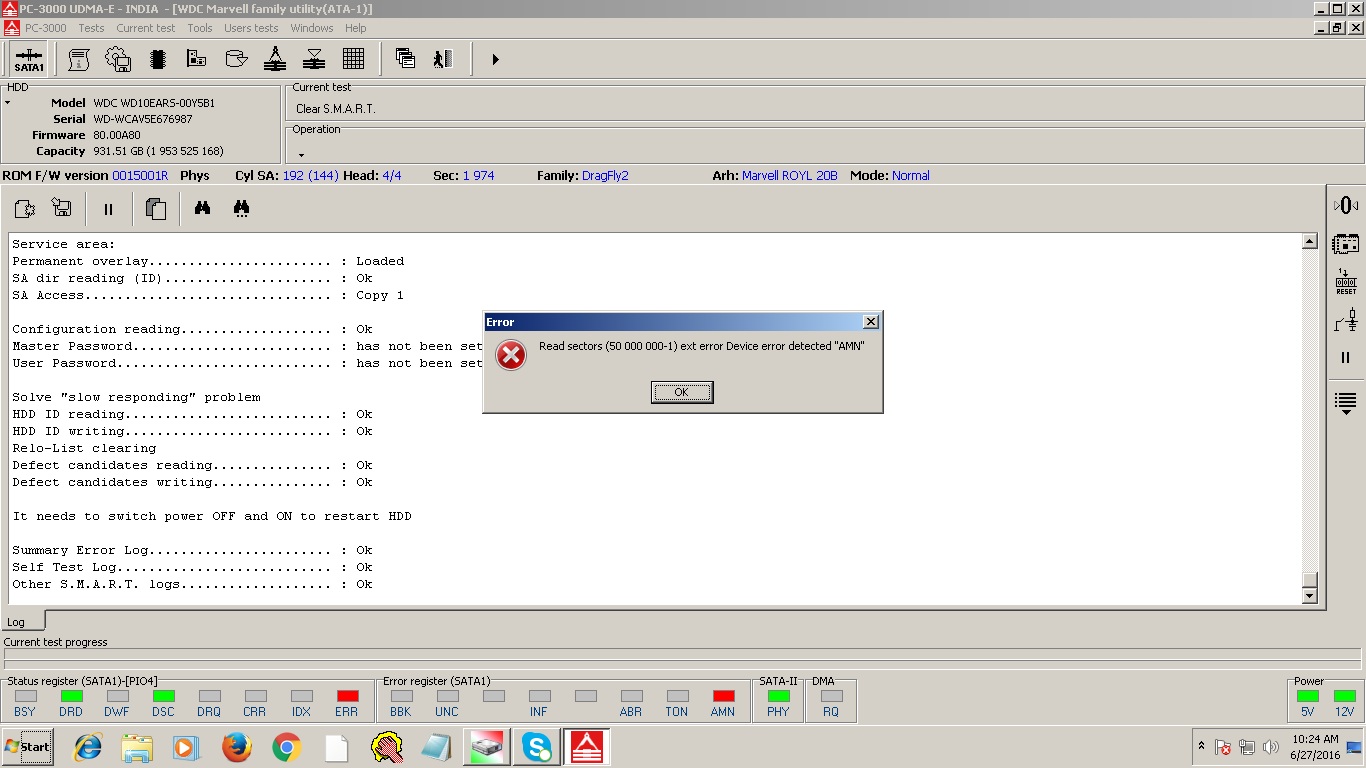Viewport: 1366px width, 768px height.
Task: Show hidden system tray icons arrow
Action: pyautogui.click(x=1201, y=746)
